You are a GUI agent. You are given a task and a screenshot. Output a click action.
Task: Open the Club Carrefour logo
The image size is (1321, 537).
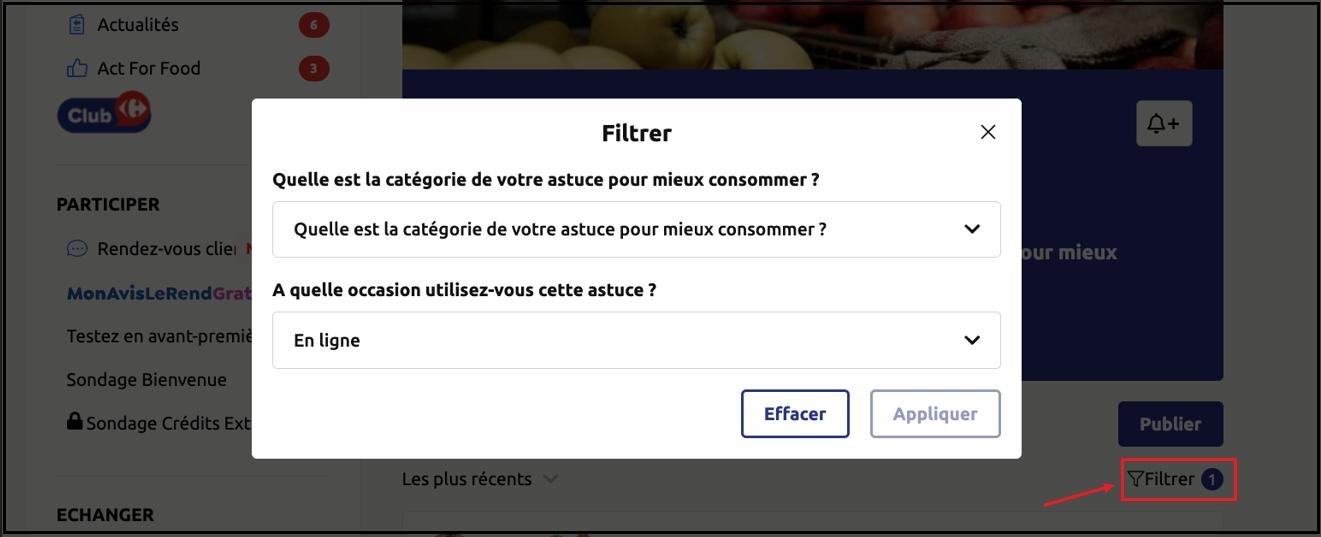pyautogui.click(x=104, y=114)
